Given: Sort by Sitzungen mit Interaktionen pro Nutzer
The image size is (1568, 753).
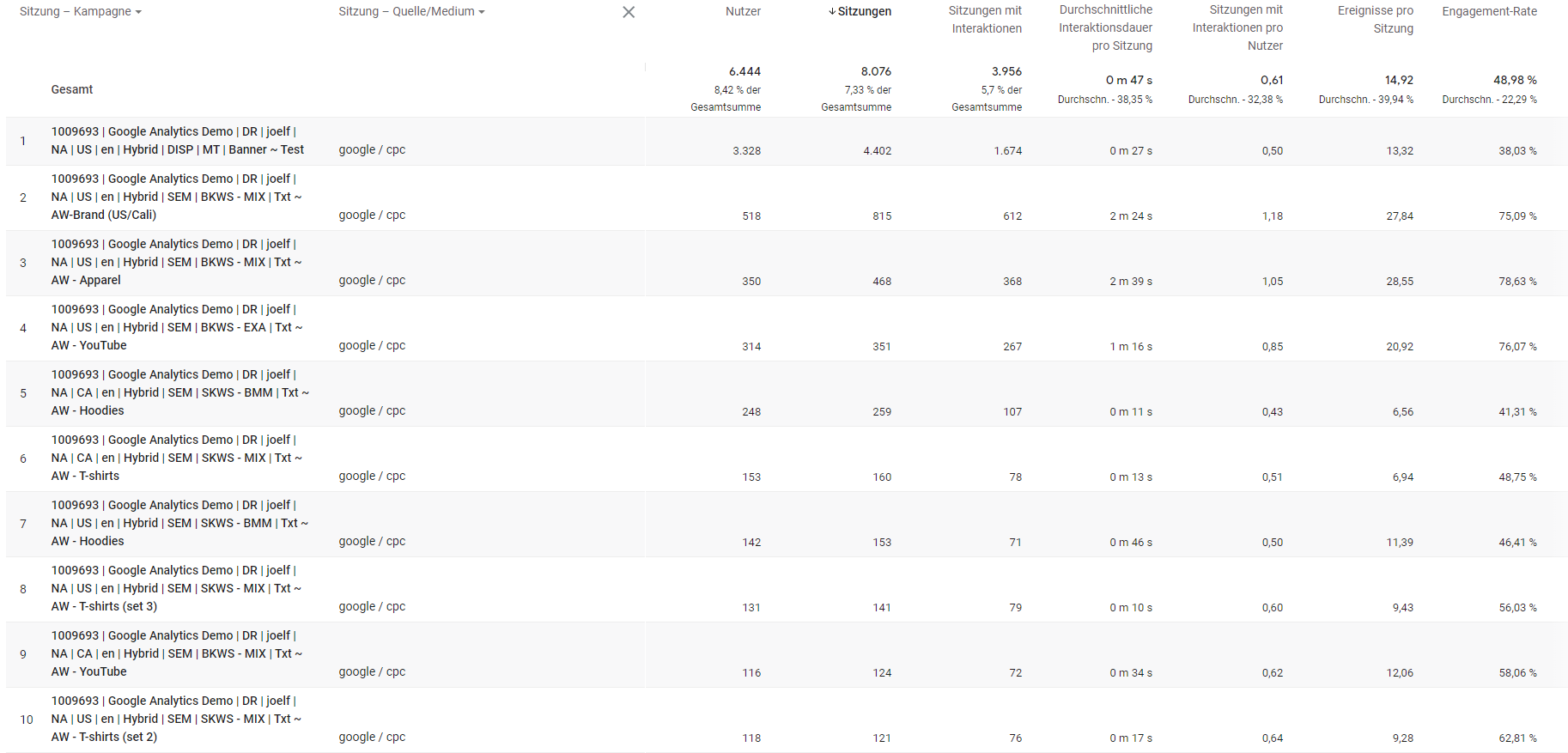Looking at the screenshot, I should click(1237, 27).
